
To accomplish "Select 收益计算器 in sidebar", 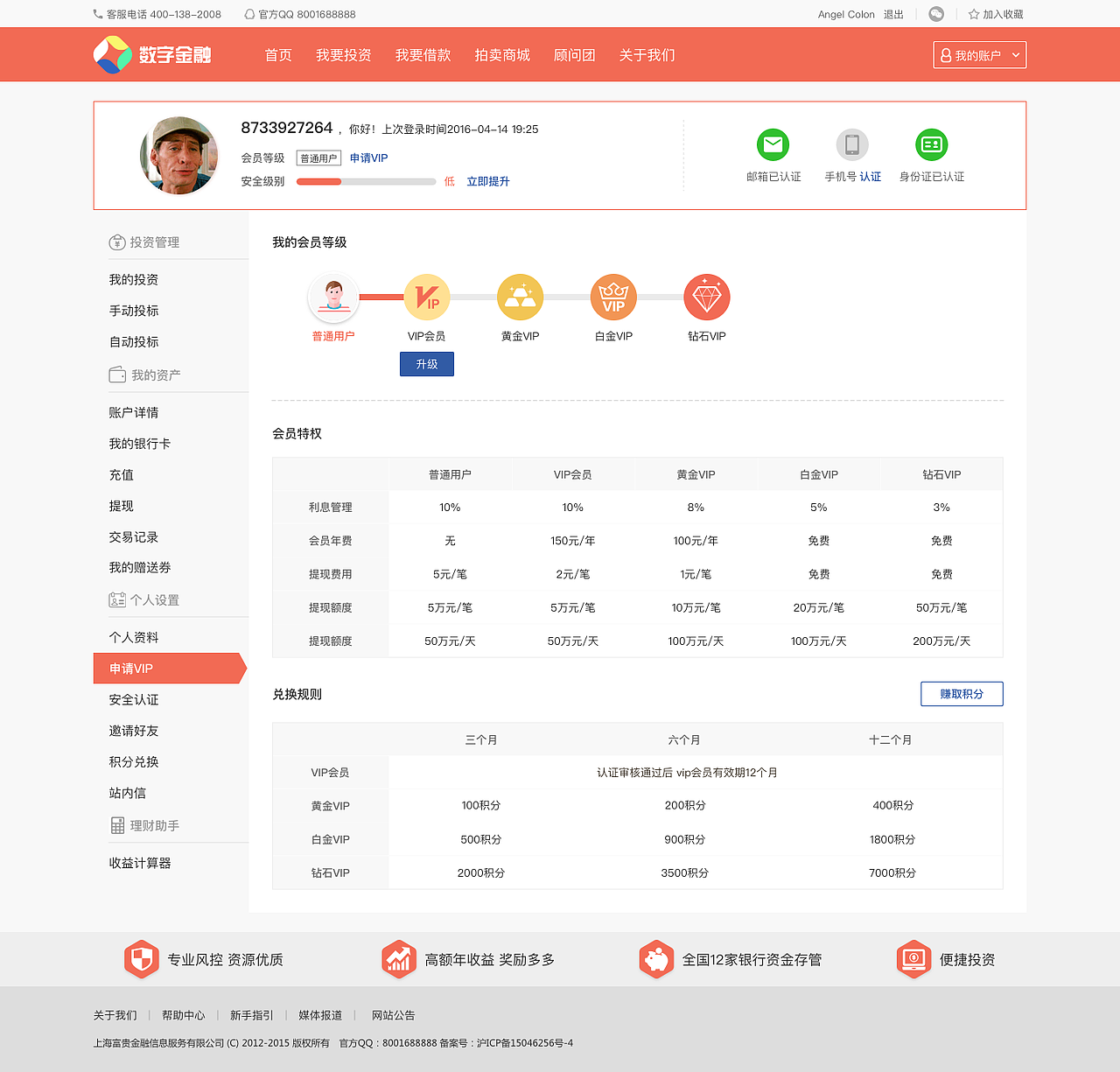I will [x=140, y=863].
